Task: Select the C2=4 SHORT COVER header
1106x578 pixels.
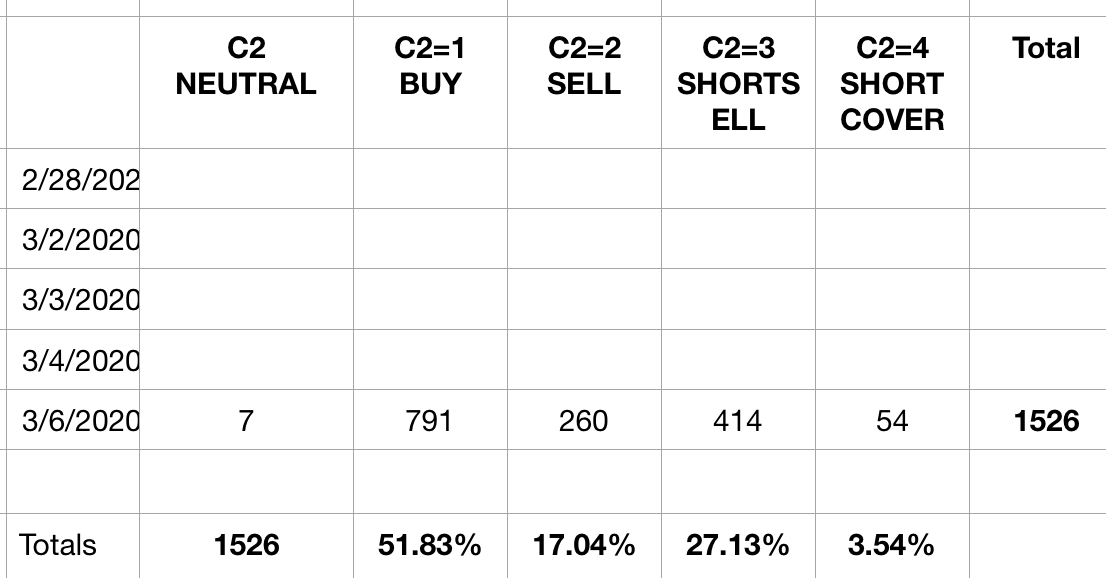Action: click(x=892, y=84)
